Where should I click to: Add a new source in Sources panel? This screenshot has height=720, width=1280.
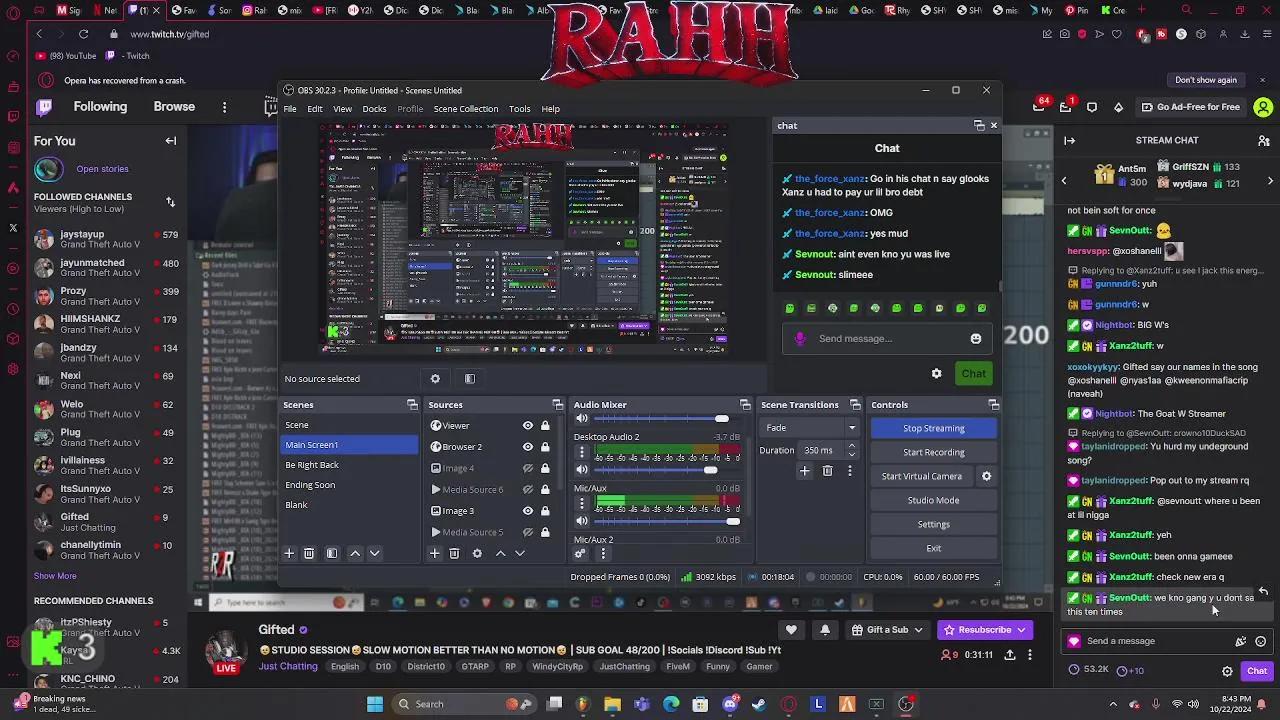coord(434,553)
